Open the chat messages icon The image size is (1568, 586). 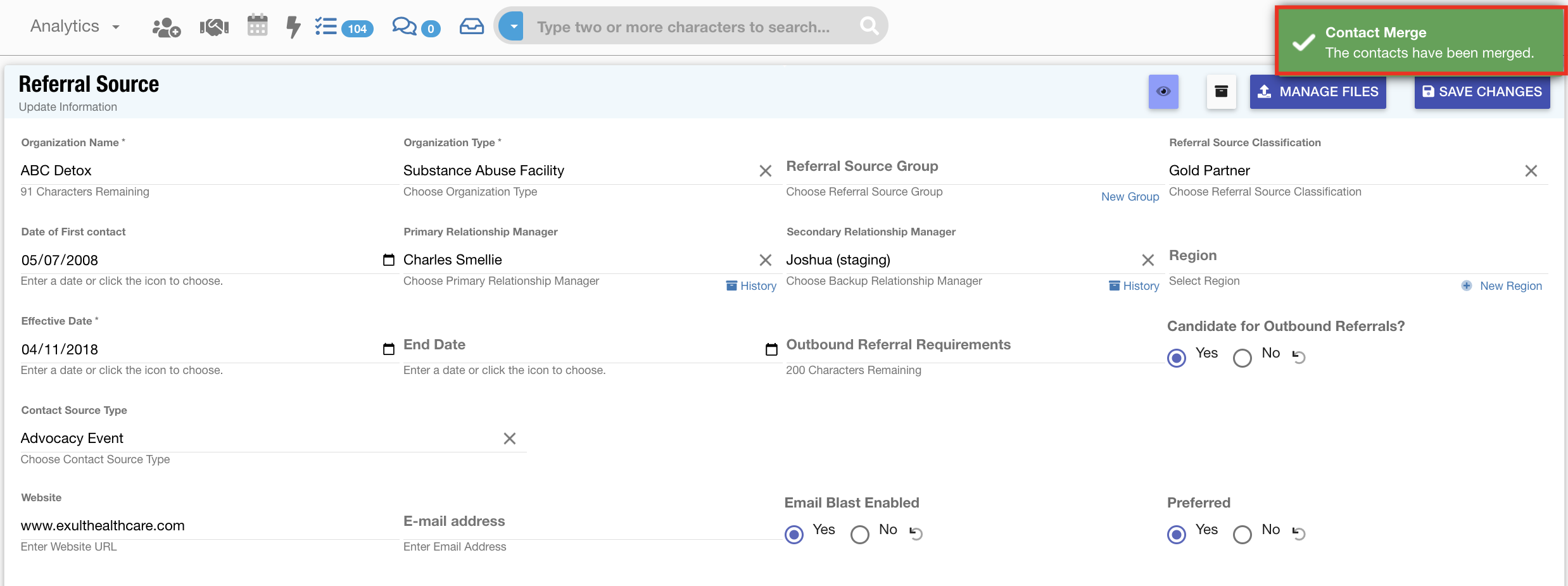(x=405, y=27)
